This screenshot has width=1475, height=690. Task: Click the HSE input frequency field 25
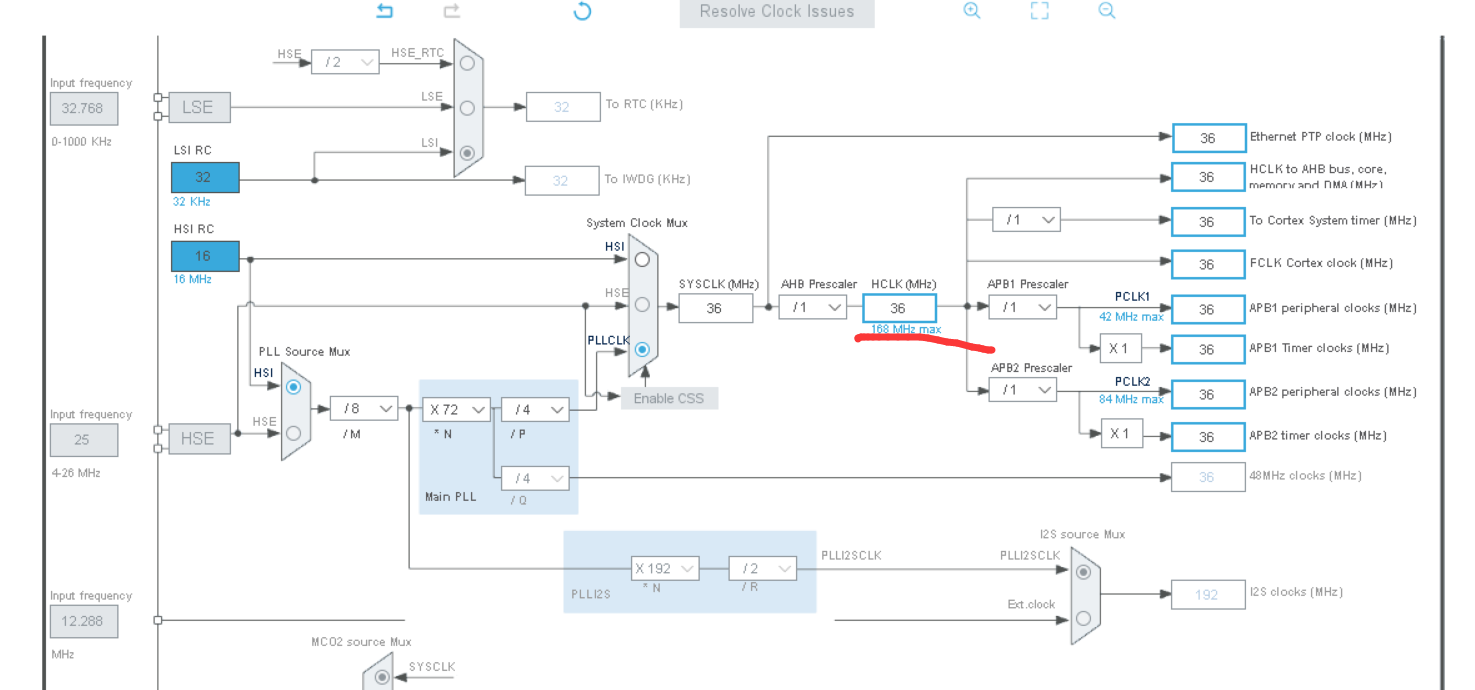coord(84,439)
